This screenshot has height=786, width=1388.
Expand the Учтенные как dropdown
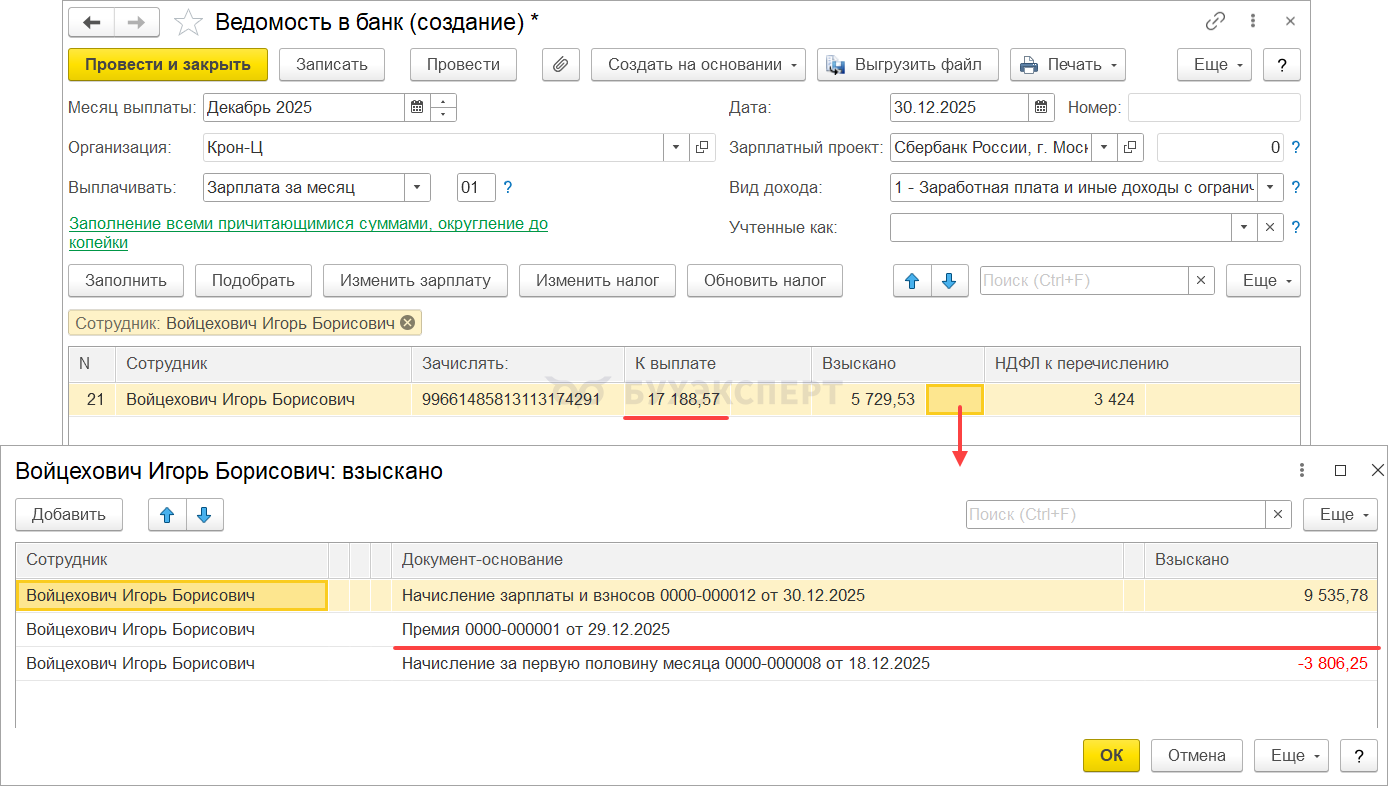point(1245,227)
